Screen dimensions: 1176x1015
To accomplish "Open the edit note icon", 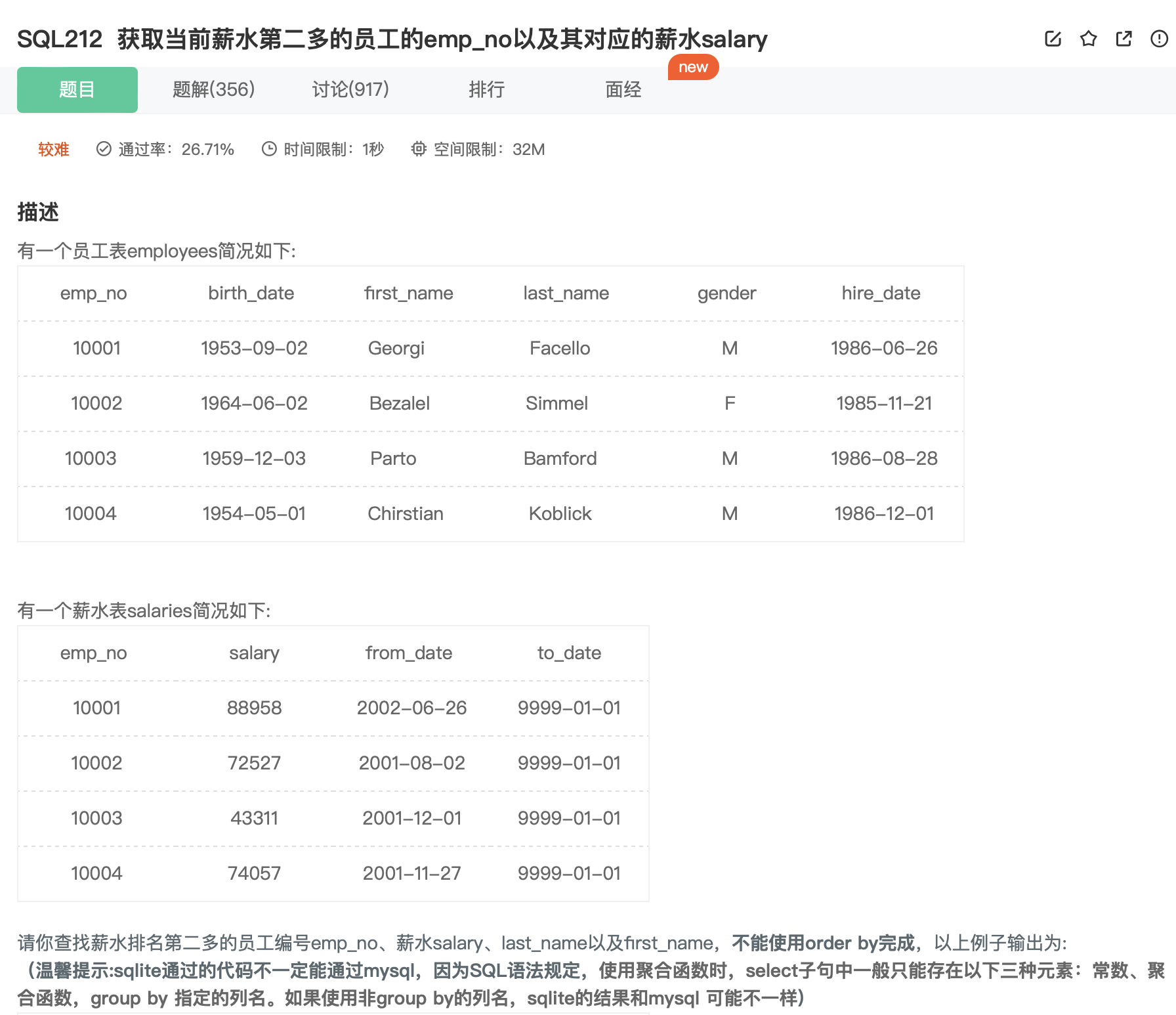I will 1053,39.
